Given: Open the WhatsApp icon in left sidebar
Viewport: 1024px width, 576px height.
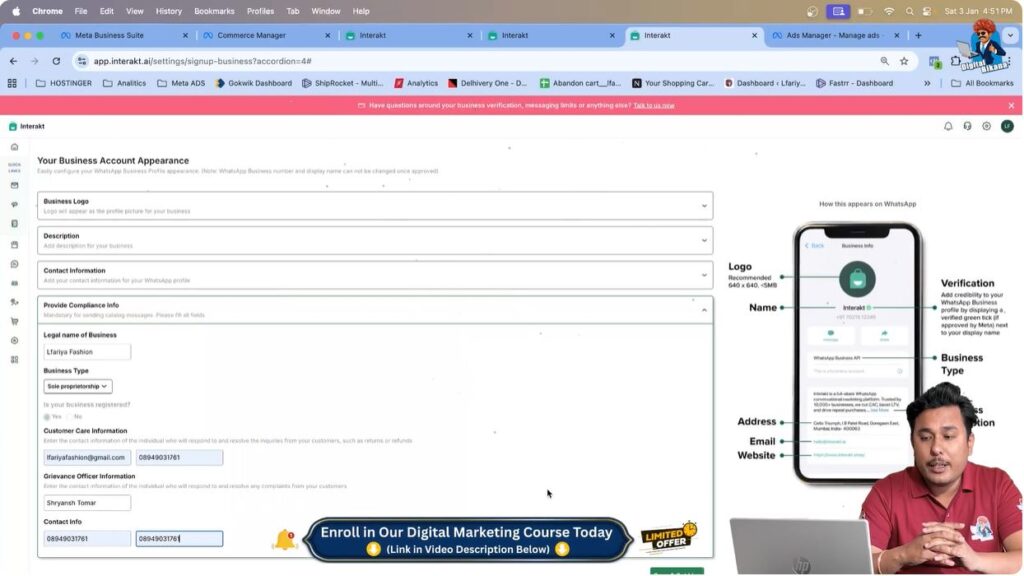Looking at the screenshot, I should (x=14, y=264).
